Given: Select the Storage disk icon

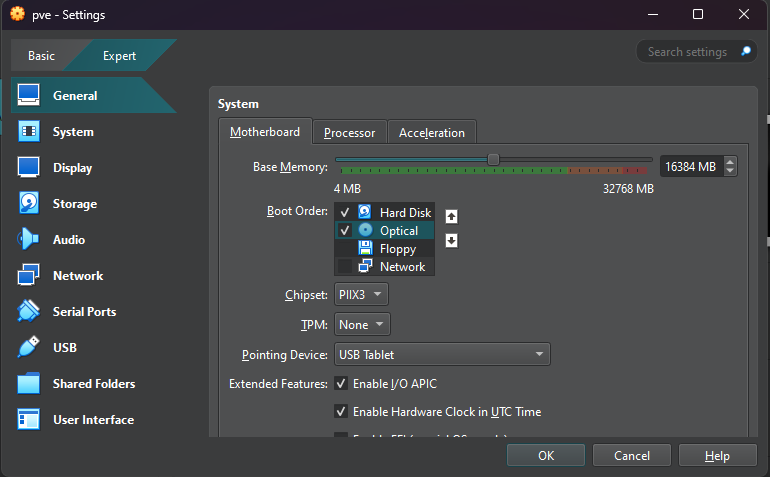Looking at the screenshot, I should tap(29, 204).
